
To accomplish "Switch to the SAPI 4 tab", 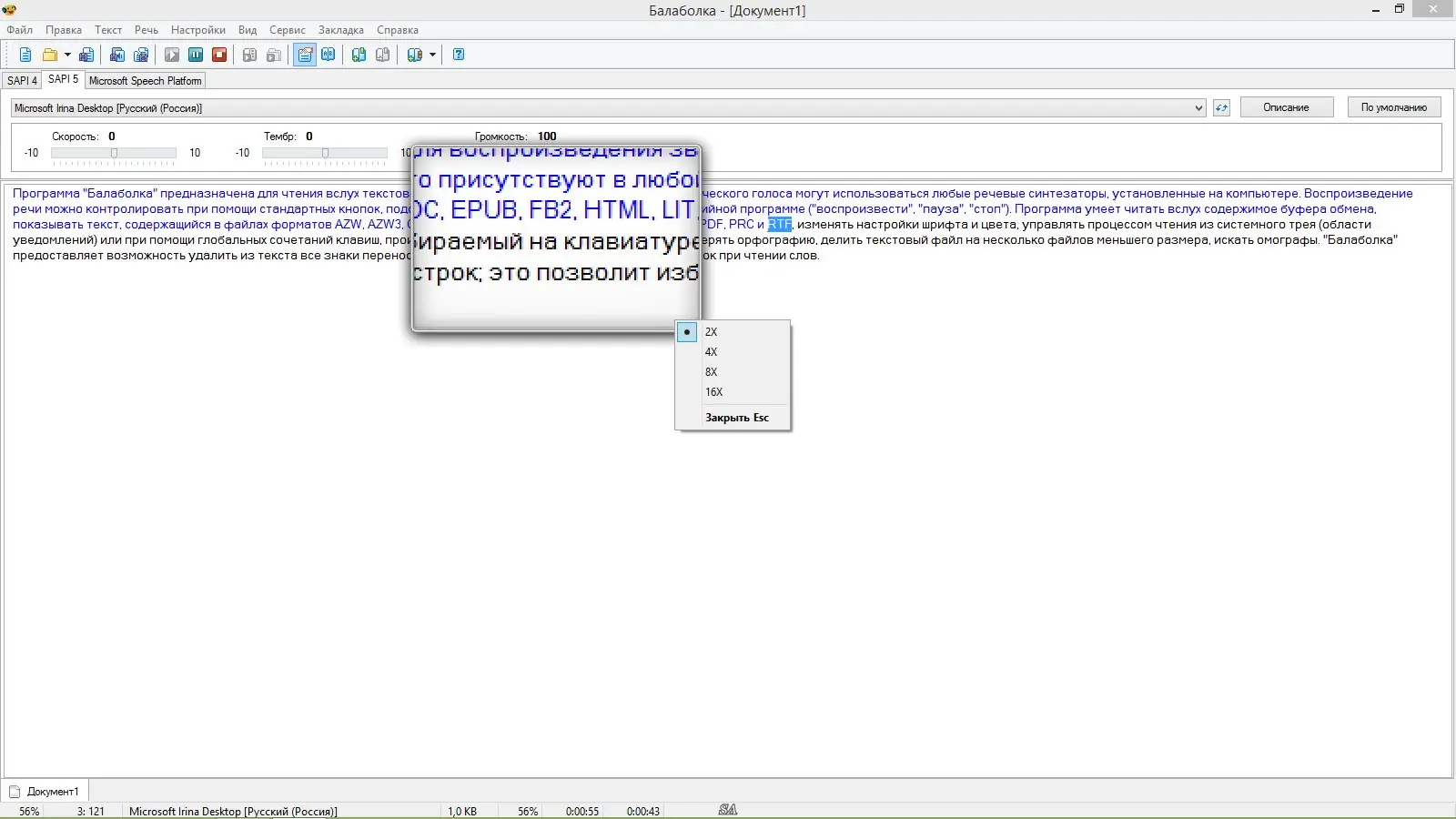I will (x=22, y=81).
